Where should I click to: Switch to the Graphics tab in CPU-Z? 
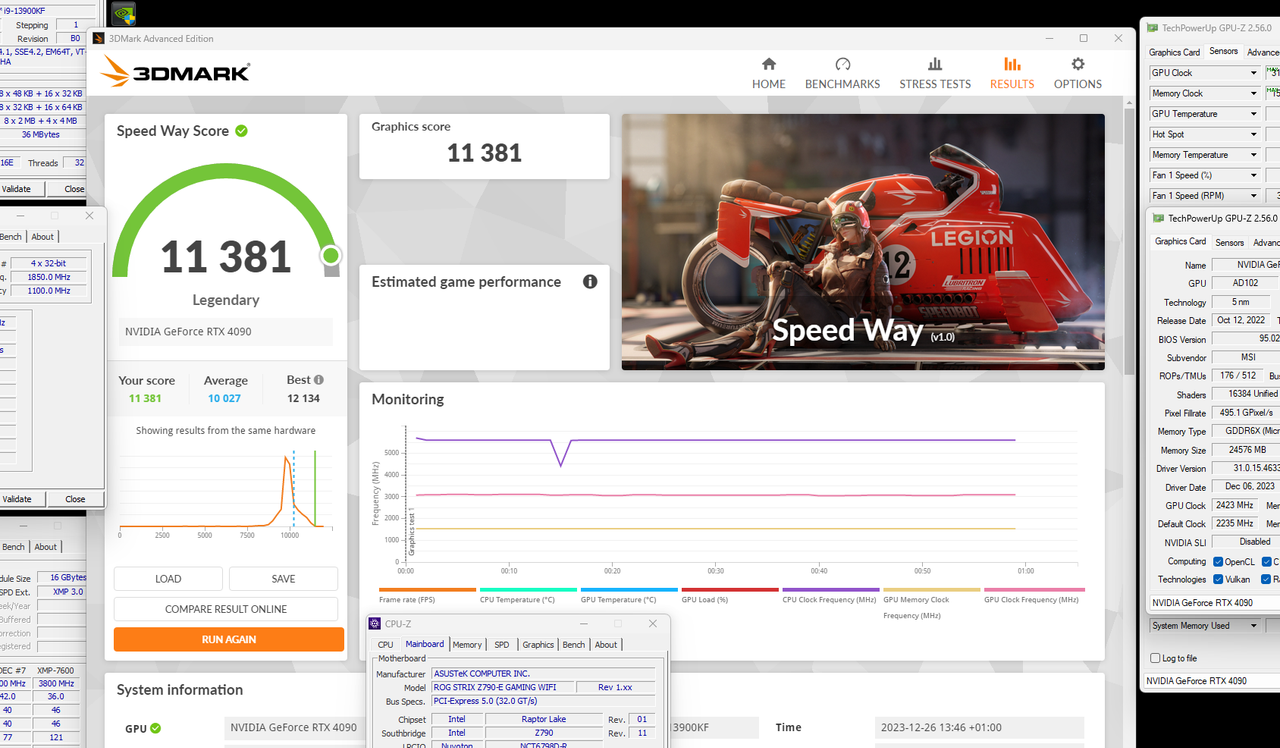[538, 645]
